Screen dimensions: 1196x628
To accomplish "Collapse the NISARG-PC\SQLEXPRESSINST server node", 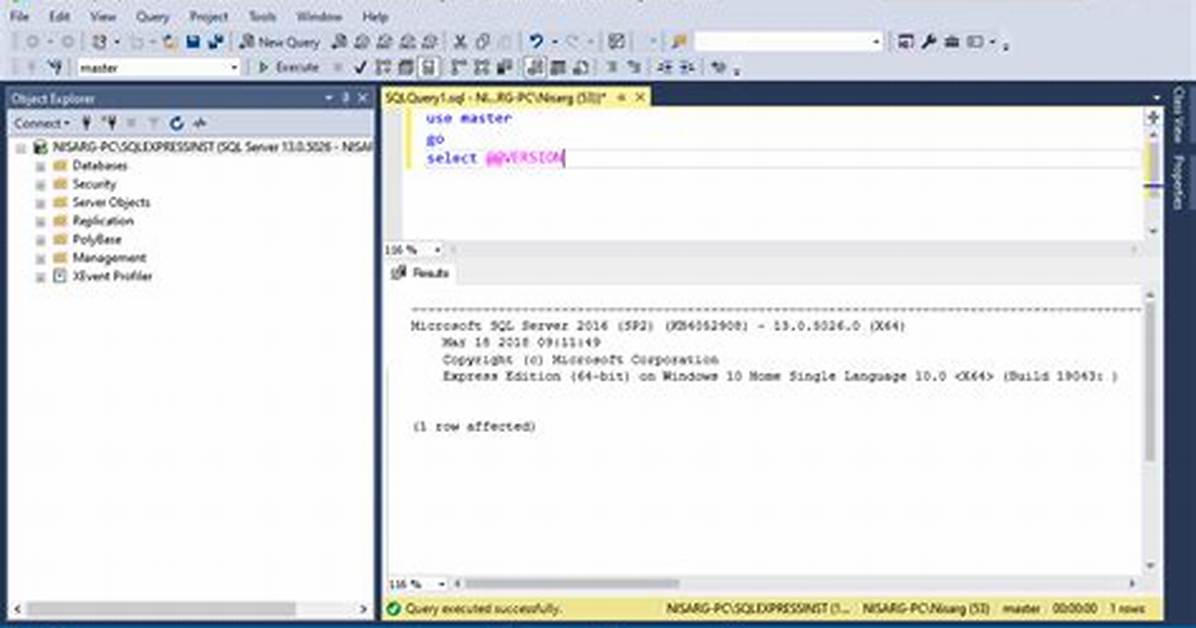I will pyautogui.click(x=21, y=147).
